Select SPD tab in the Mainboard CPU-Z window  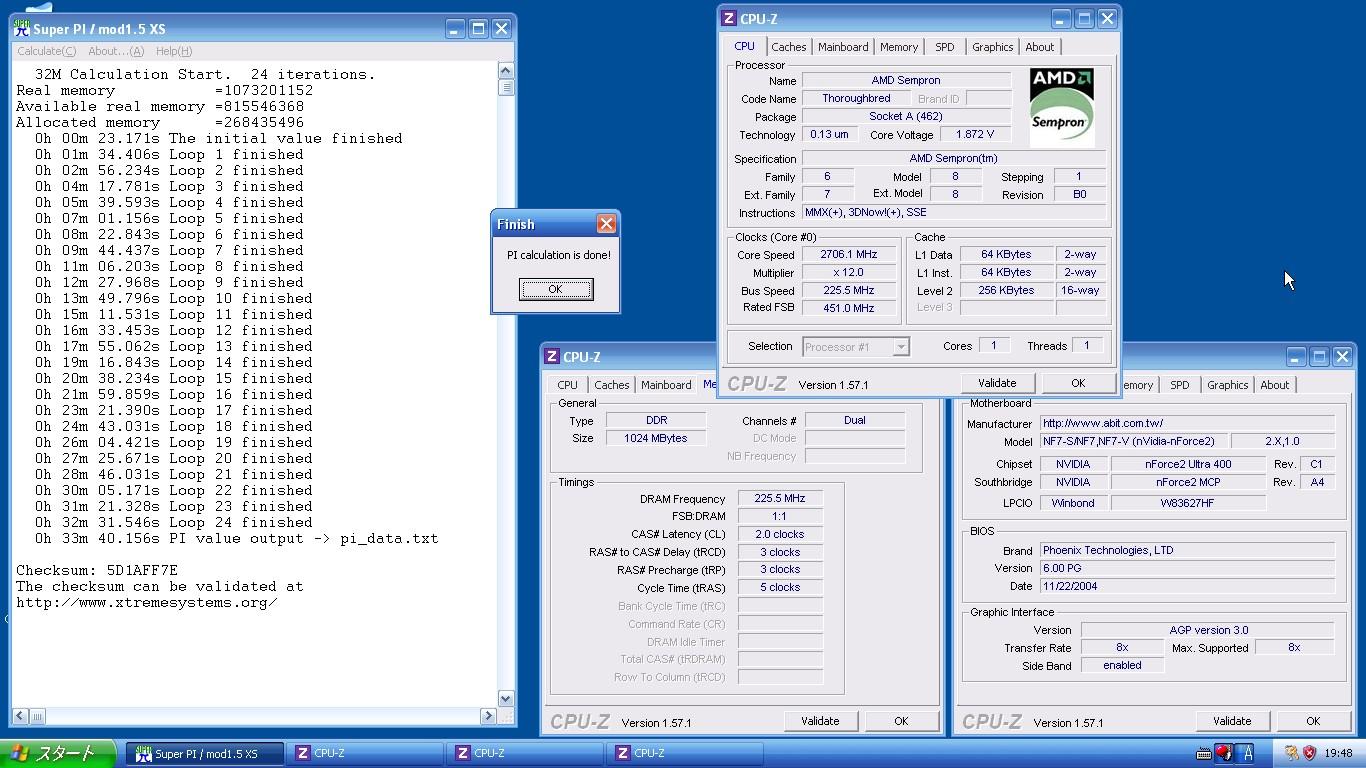tap(1180, 385)
